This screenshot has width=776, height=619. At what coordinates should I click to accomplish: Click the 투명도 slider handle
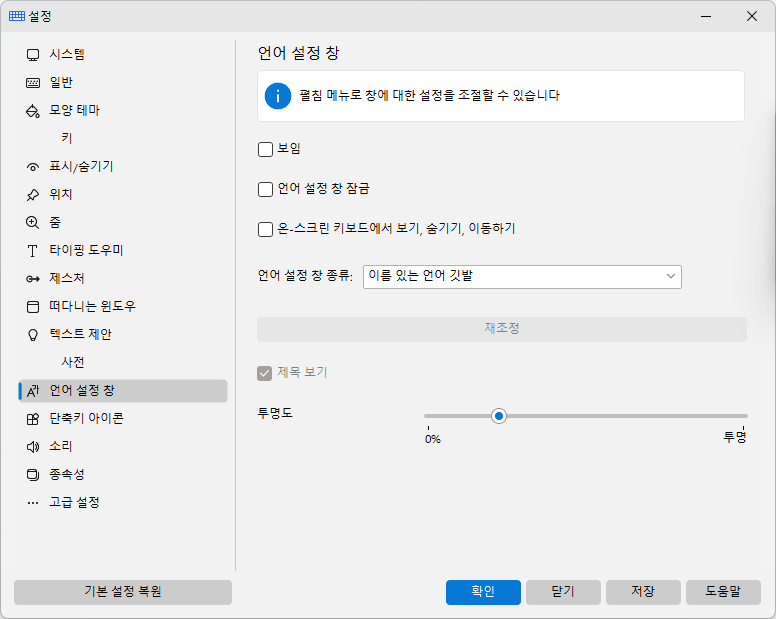499,417
